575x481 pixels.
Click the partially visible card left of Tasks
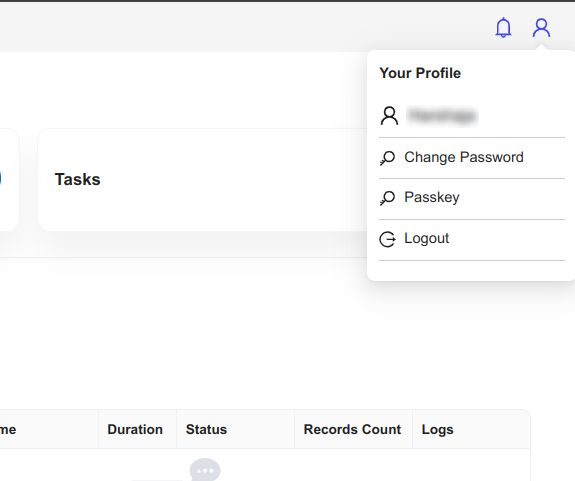[x=9, y=180]
